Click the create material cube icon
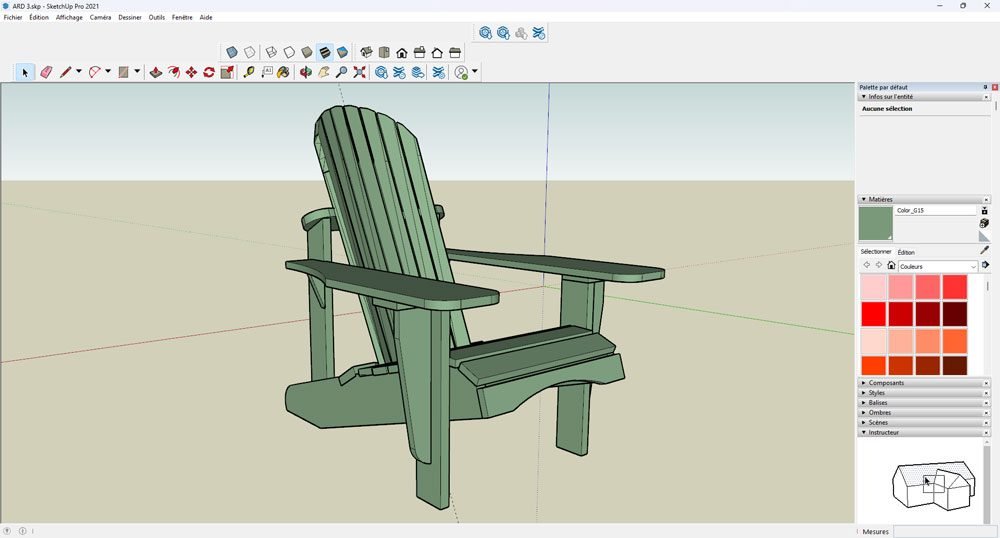Screen dimensions: 1000x538 [x=984, y=223]
